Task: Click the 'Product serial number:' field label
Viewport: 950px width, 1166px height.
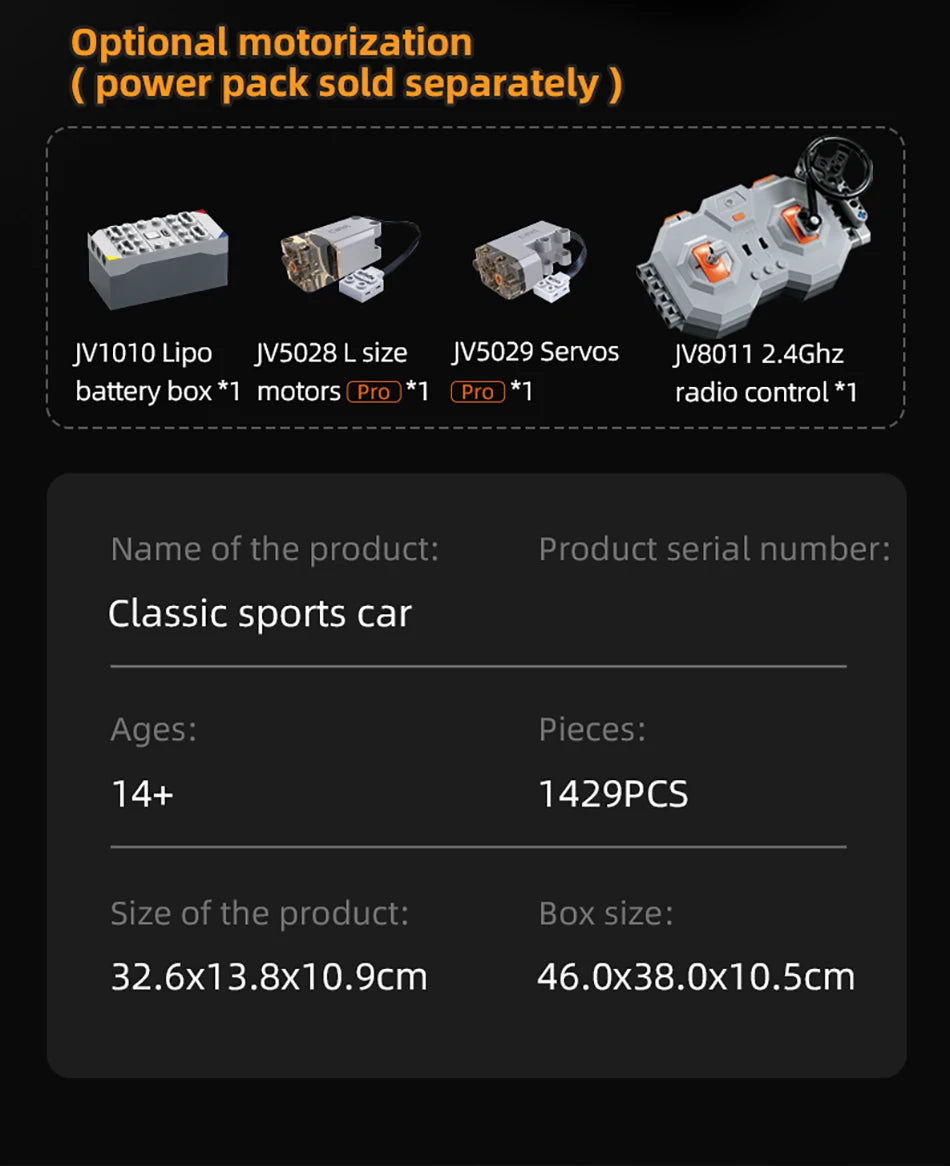Action: pos(714,549)
